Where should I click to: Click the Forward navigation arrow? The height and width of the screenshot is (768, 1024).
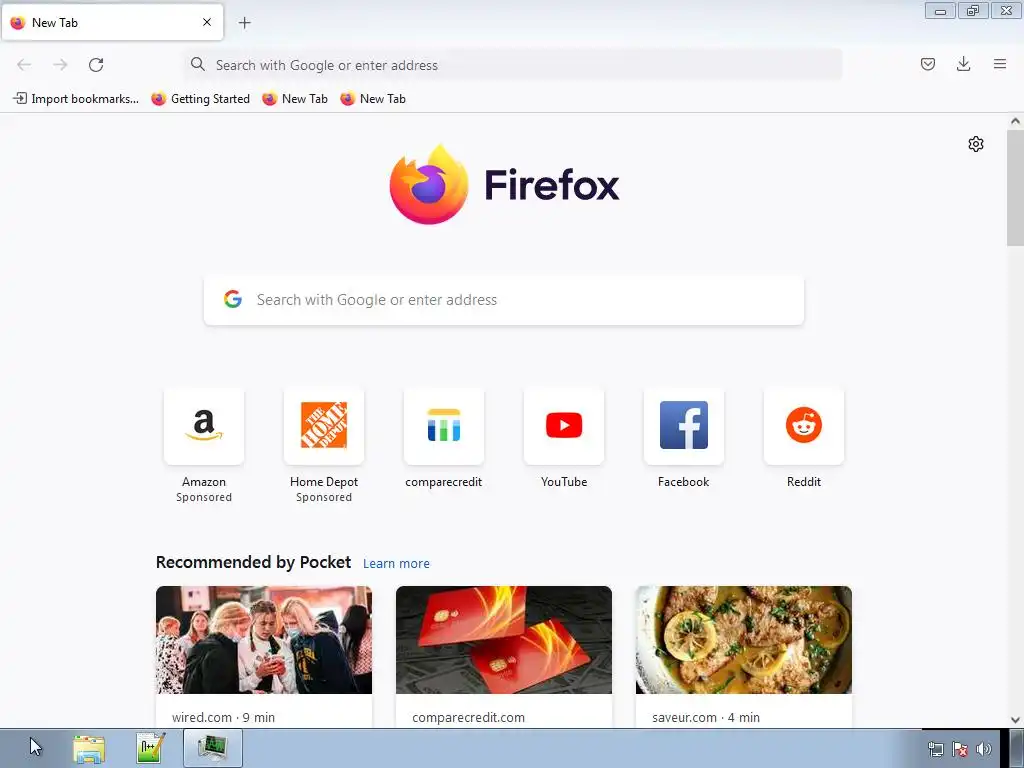pos(60,65)
